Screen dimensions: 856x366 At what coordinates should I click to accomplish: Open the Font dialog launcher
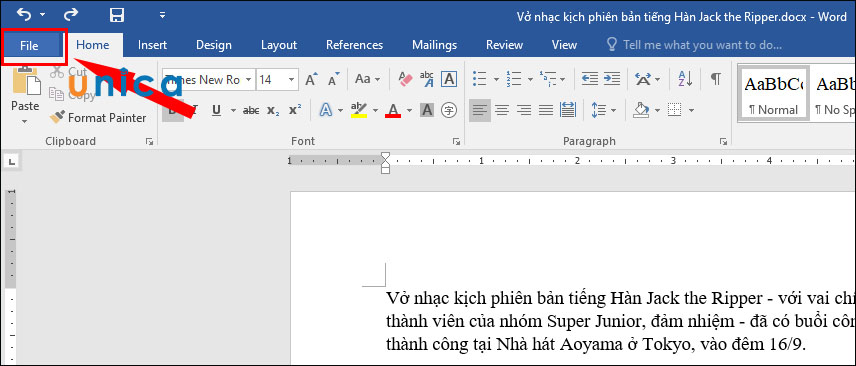point(456,141)
